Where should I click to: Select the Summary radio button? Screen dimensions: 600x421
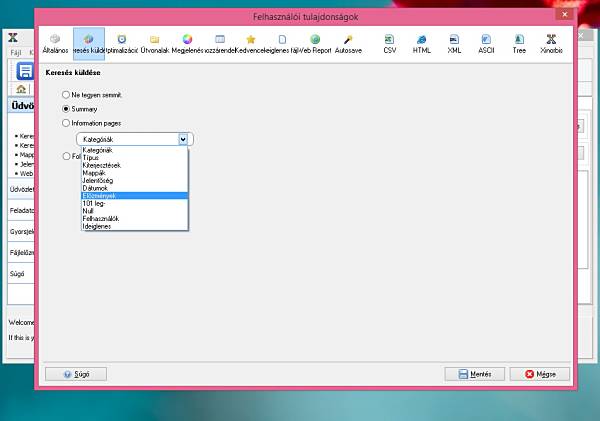[x=66, y=109]
